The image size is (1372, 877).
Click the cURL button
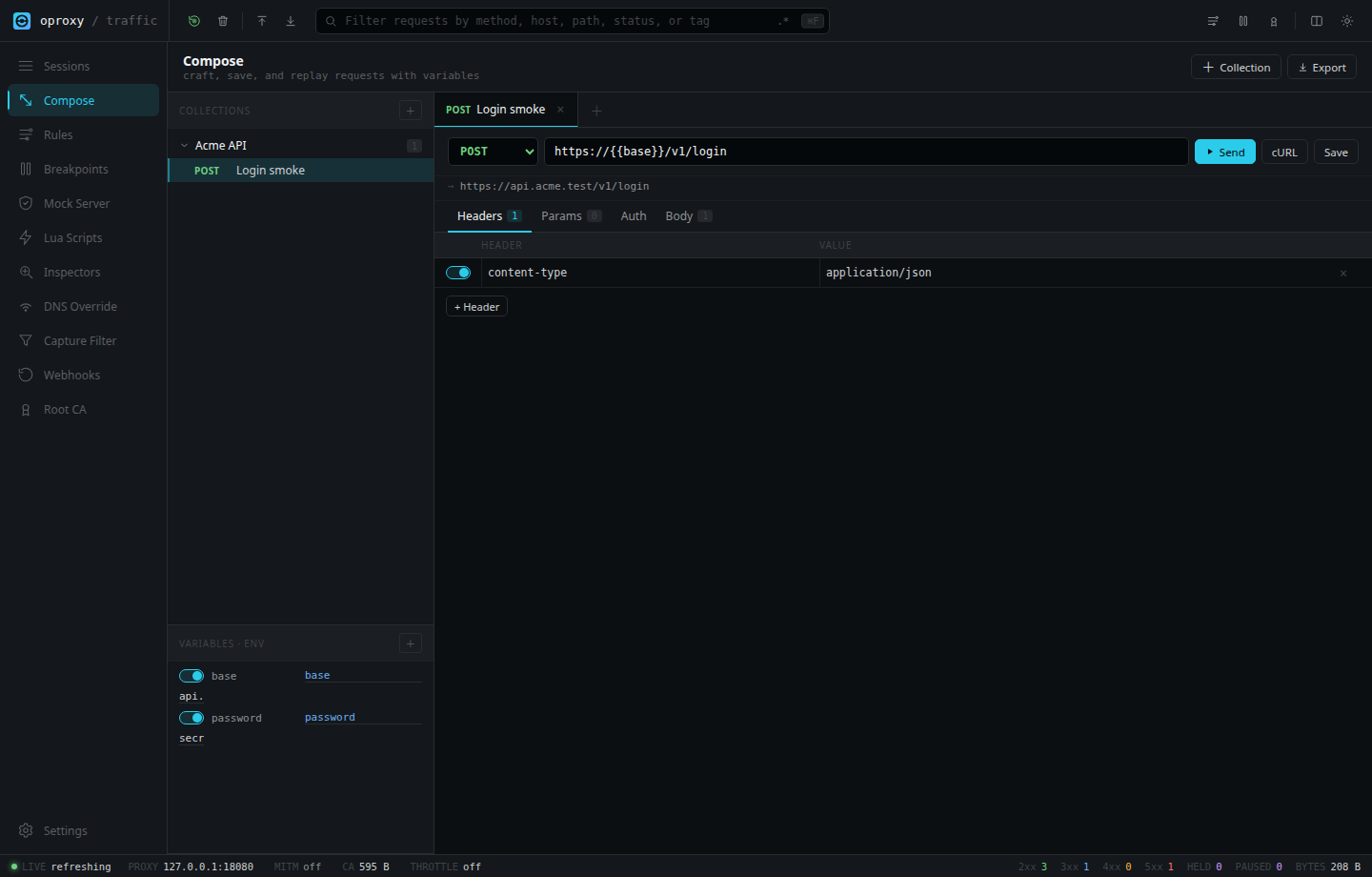pyautogui.click(x=1284, y=152)
